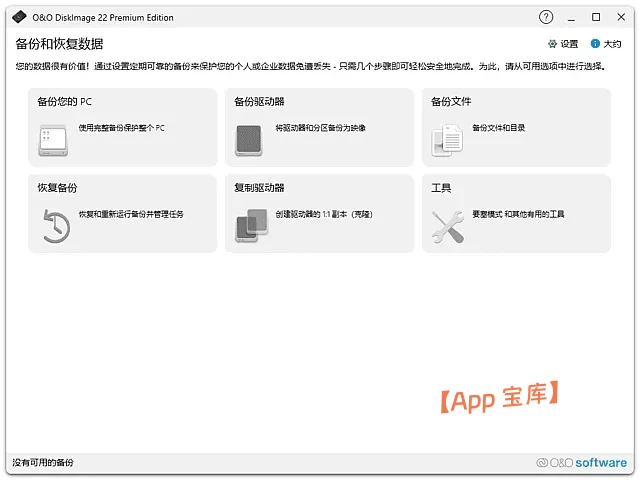
Task: Open the 工具 section heading
Action: pos(441,188)
